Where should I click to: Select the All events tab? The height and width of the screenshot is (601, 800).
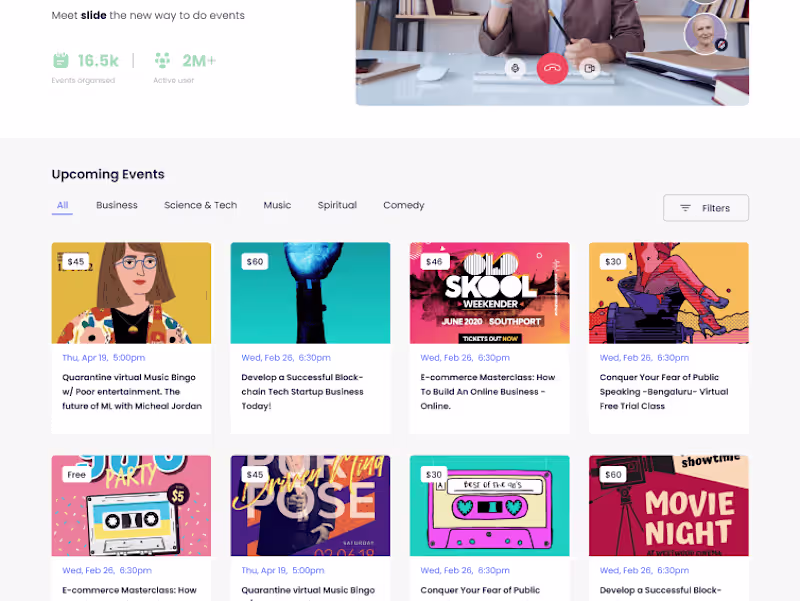coord(62,205)
